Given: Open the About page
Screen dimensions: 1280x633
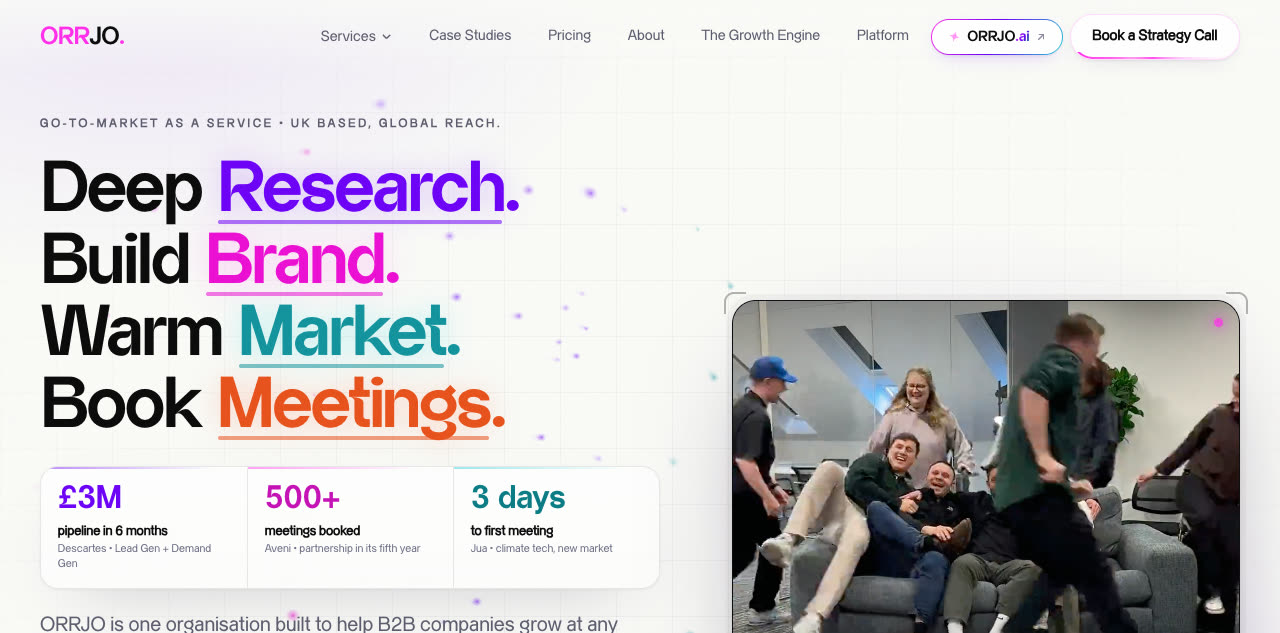Looking at the screenshot, I should pyautogui.click(x=646, y=35).
